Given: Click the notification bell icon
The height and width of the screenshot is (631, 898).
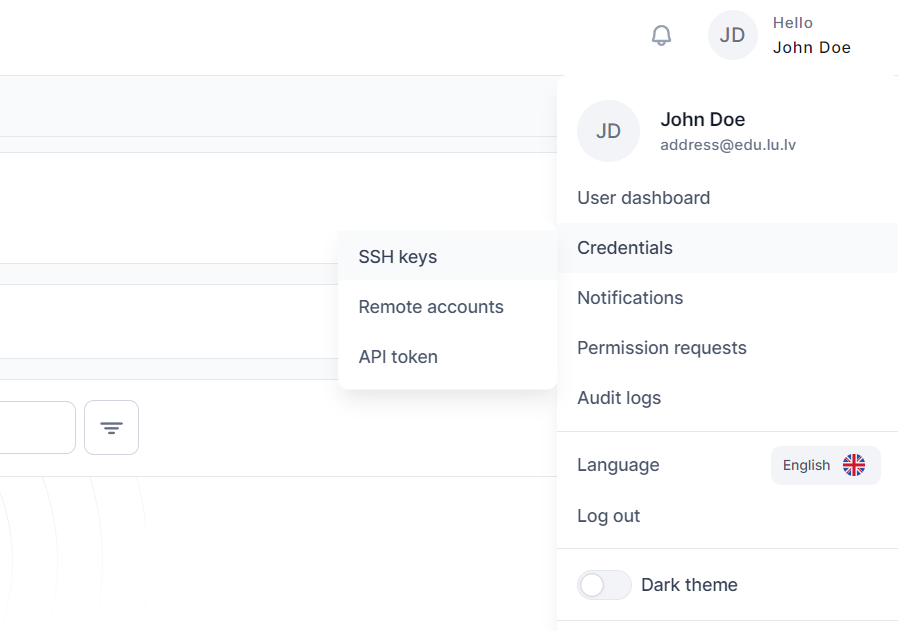Looking at the screenshot, I should 661,36.
